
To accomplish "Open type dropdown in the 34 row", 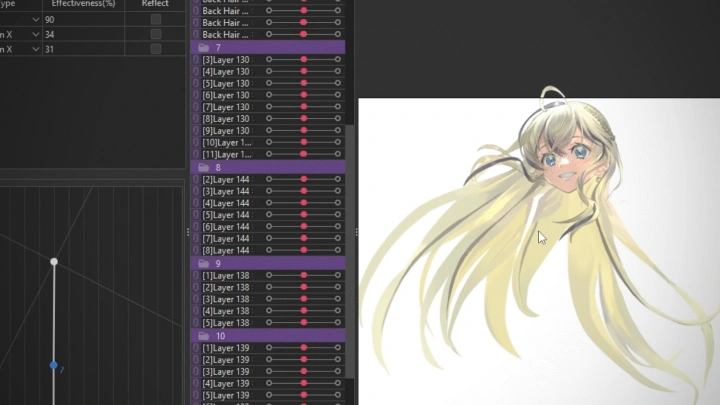I will 36,34.
